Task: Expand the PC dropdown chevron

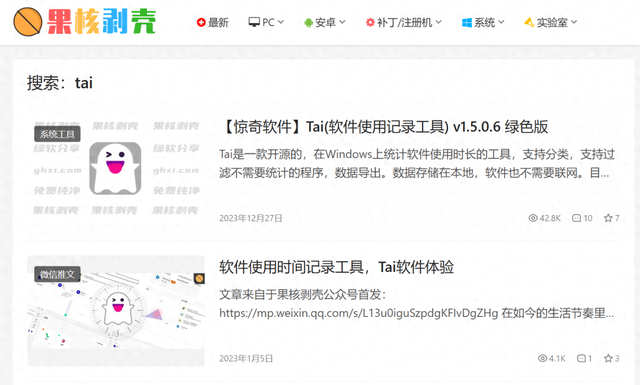Action: pos(281,22)
